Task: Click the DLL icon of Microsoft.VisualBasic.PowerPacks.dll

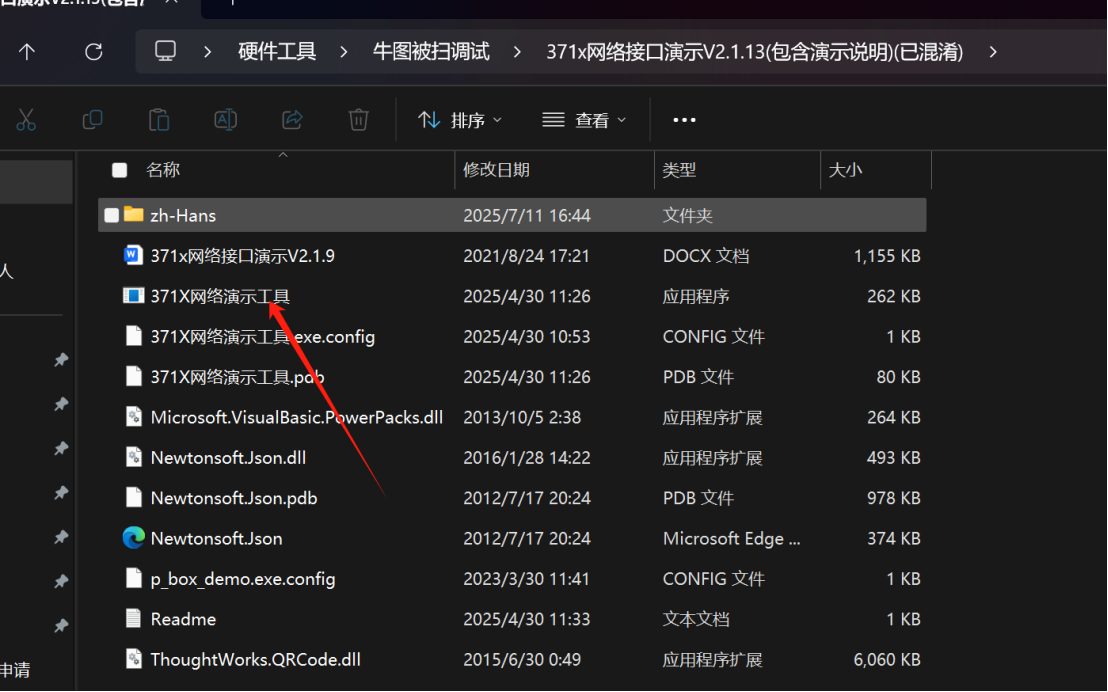Action: tap(134, 417)
